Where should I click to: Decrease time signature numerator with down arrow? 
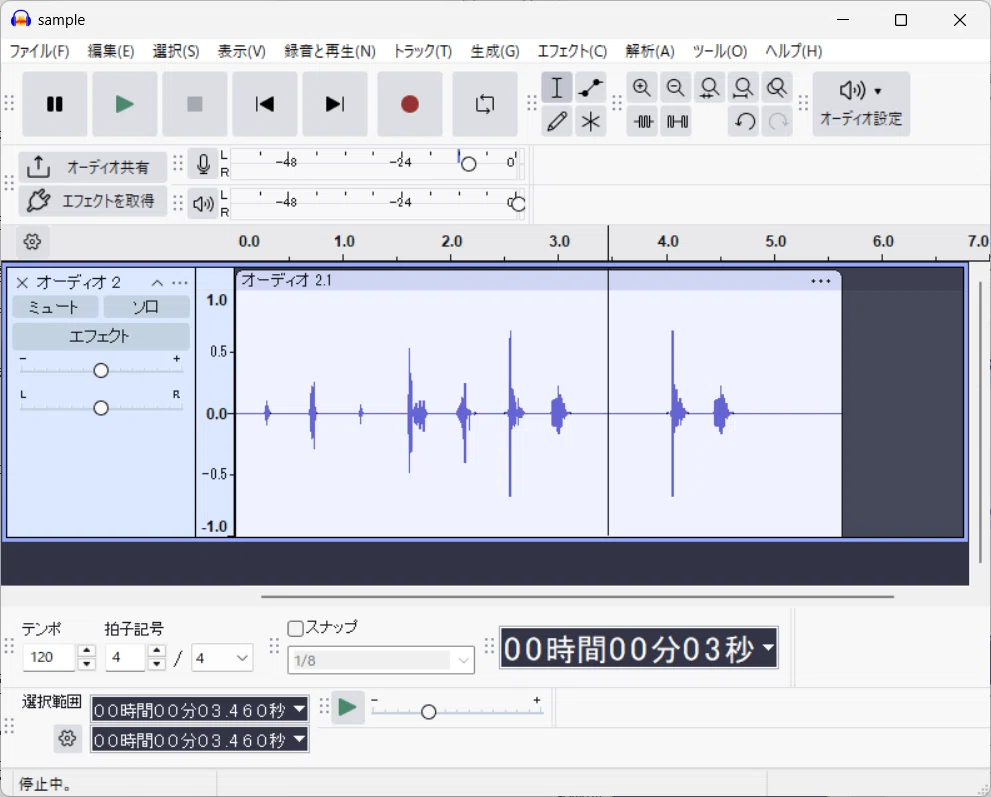click(157, 664)
